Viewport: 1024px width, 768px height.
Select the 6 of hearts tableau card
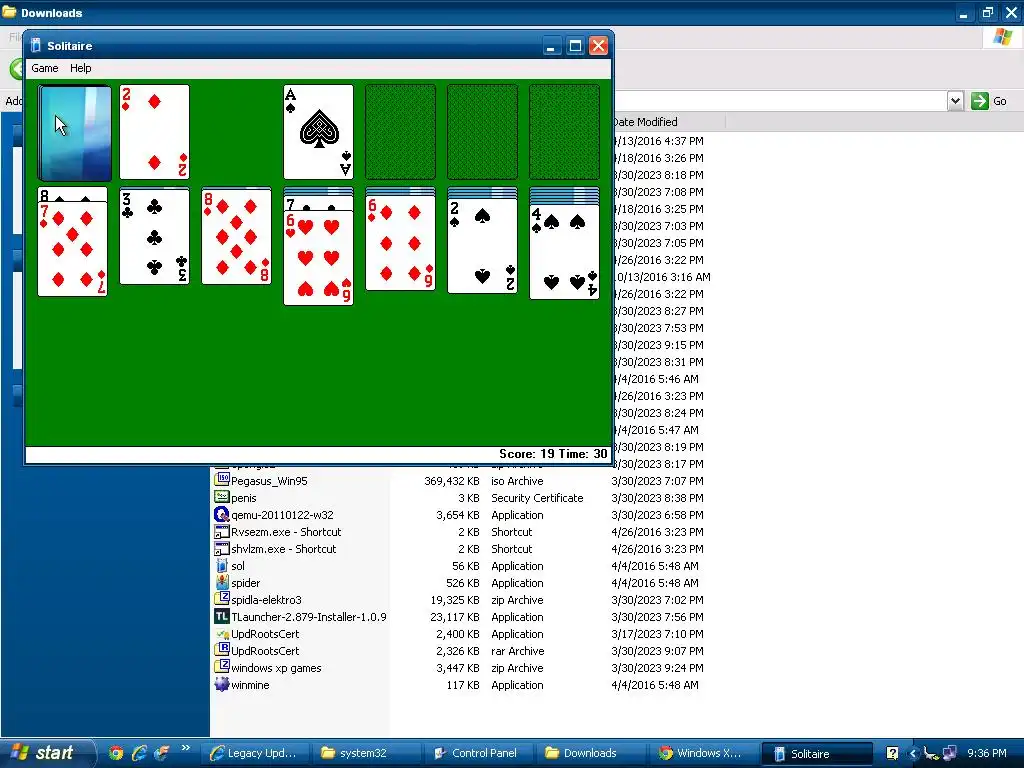click(x=319, y=258)
